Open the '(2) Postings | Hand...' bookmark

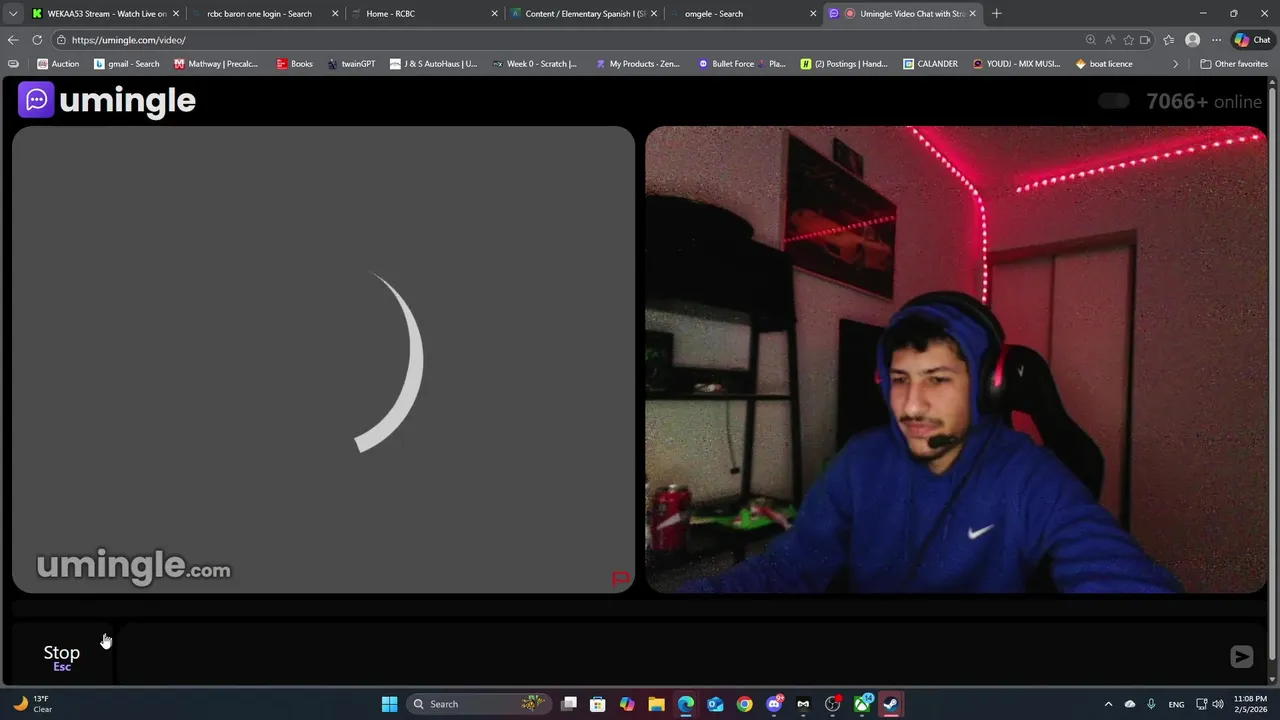[x=844, y=64]
